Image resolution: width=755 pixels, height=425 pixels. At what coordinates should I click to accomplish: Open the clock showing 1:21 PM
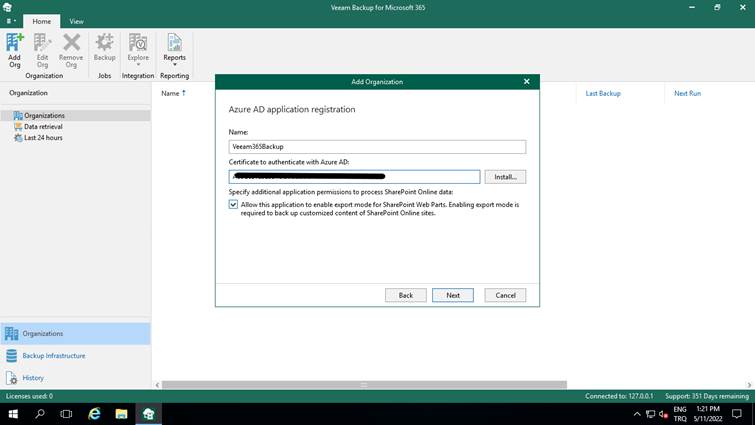(x=708, y=414)
